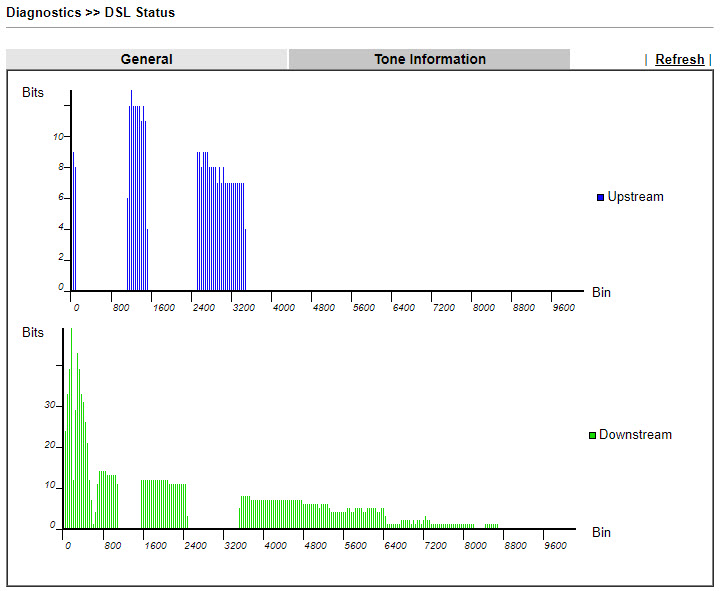
Task: Click the Upstream legend label
Action: tap(635, 197)
